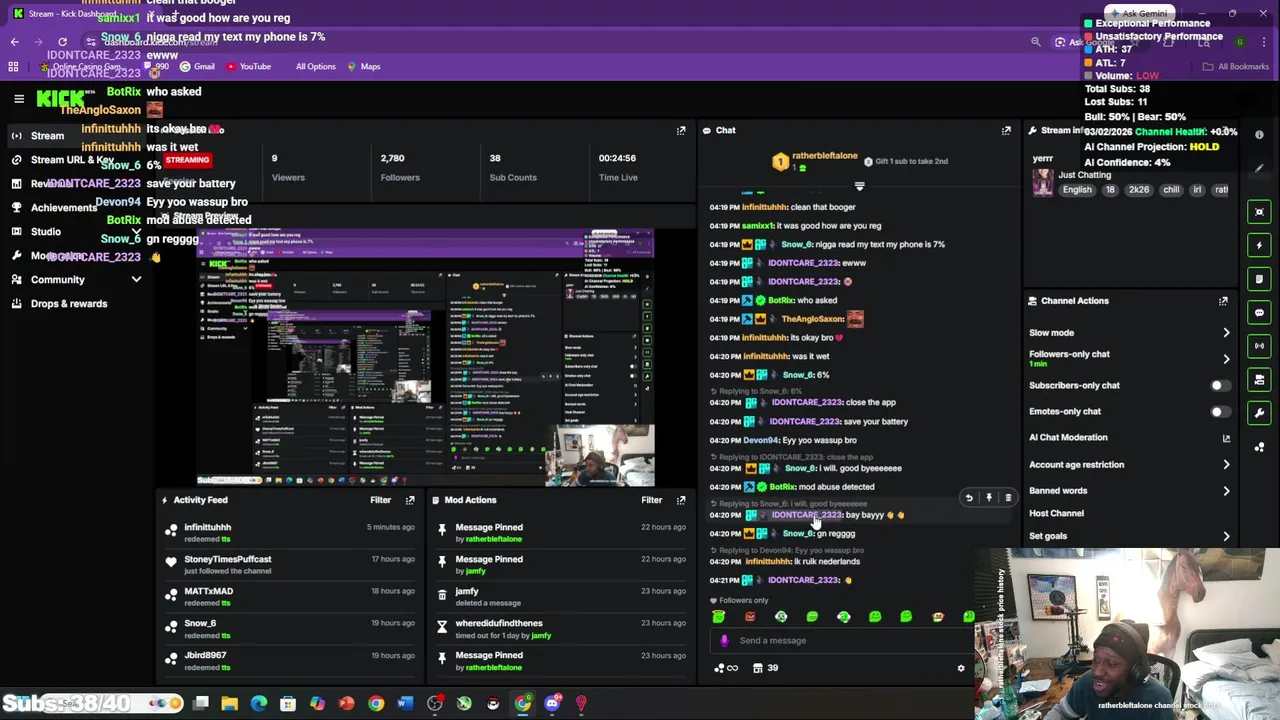Expand Account age restriction settings
This screenshot has width=1280, height=720.
(1226, 464)
